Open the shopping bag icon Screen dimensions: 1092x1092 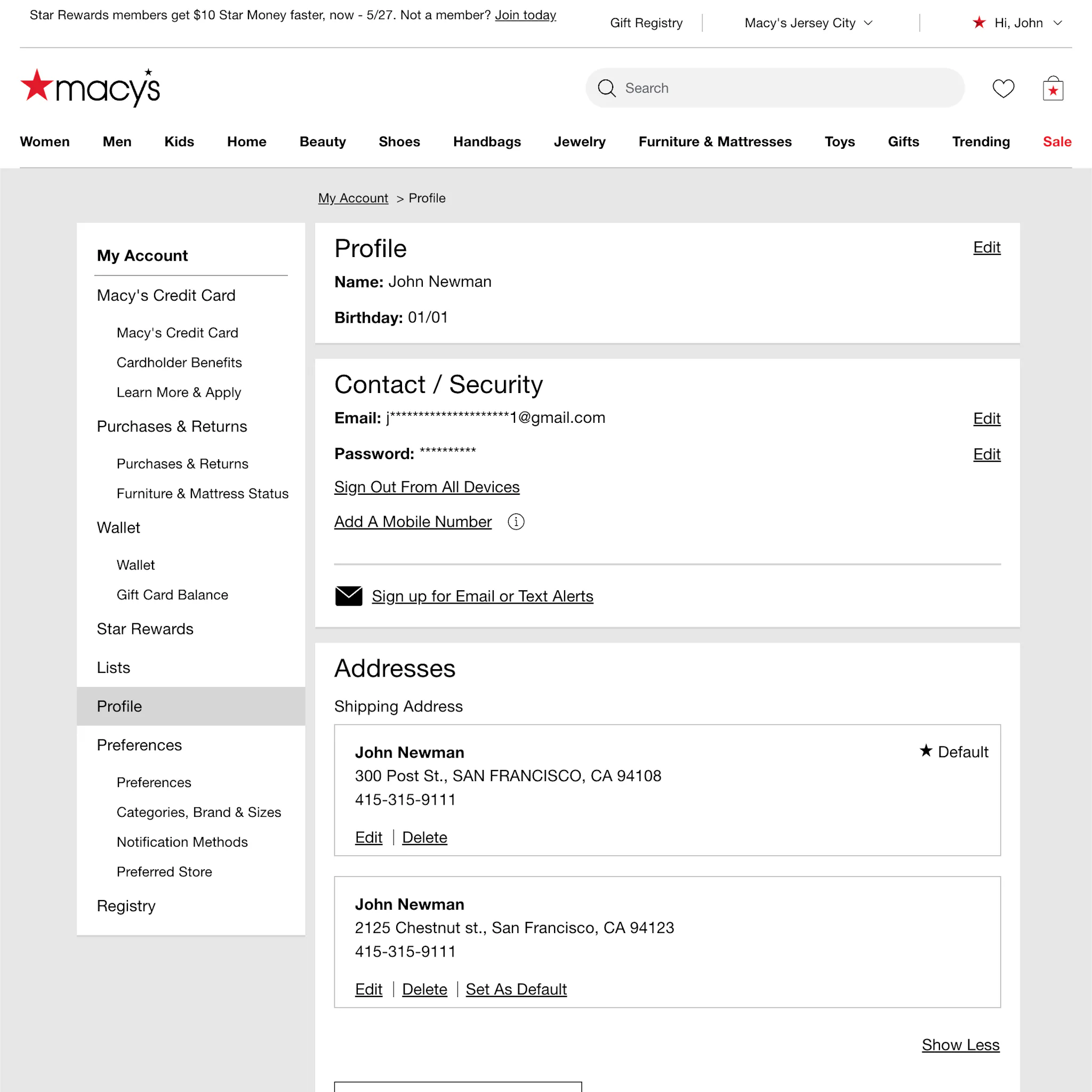pyautogui.click(x=1053, y=88)
